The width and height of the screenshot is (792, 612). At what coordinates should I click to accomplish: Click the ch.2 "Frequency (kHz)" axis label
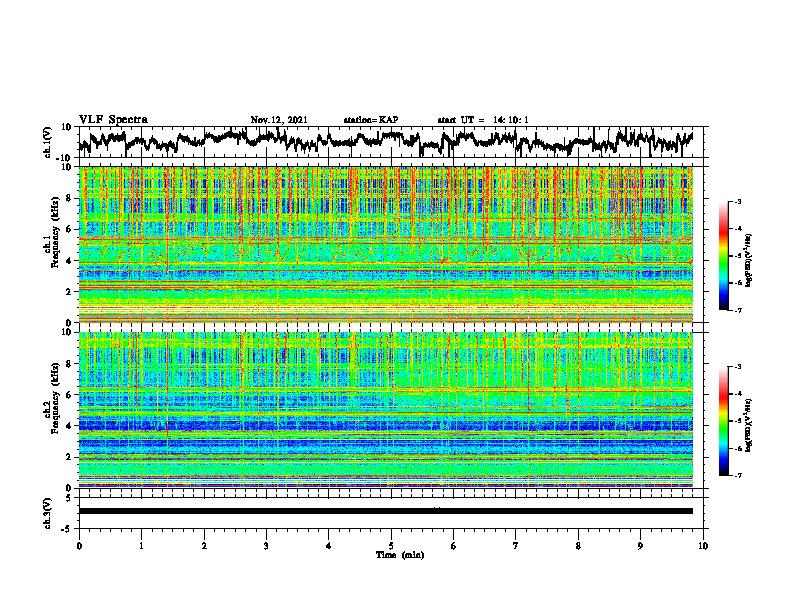coord(55,398)
